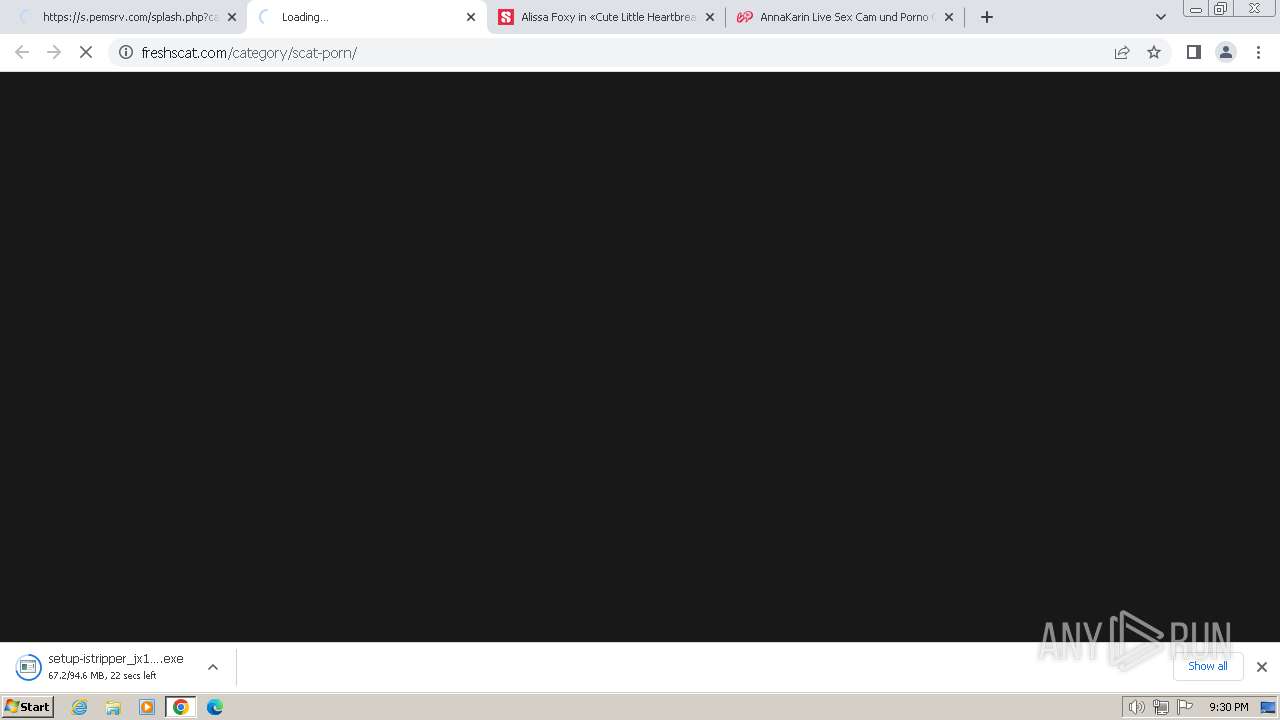This screenshot has width=1280, height=720.
Task: Close the AnnaKarin Live tab
Action: 949,17
